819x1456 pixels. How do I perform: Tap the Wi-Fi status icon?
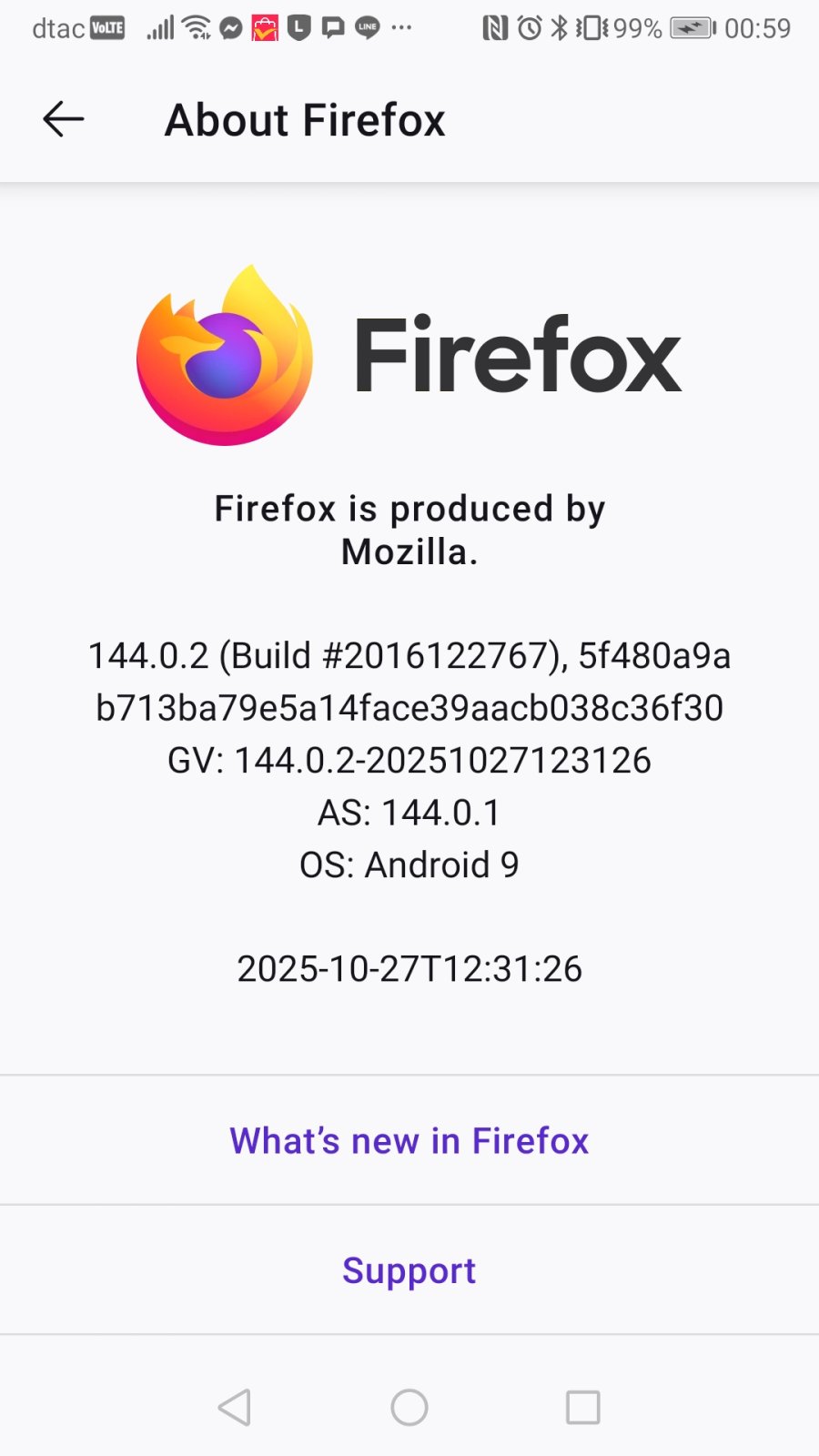[197, 28]
